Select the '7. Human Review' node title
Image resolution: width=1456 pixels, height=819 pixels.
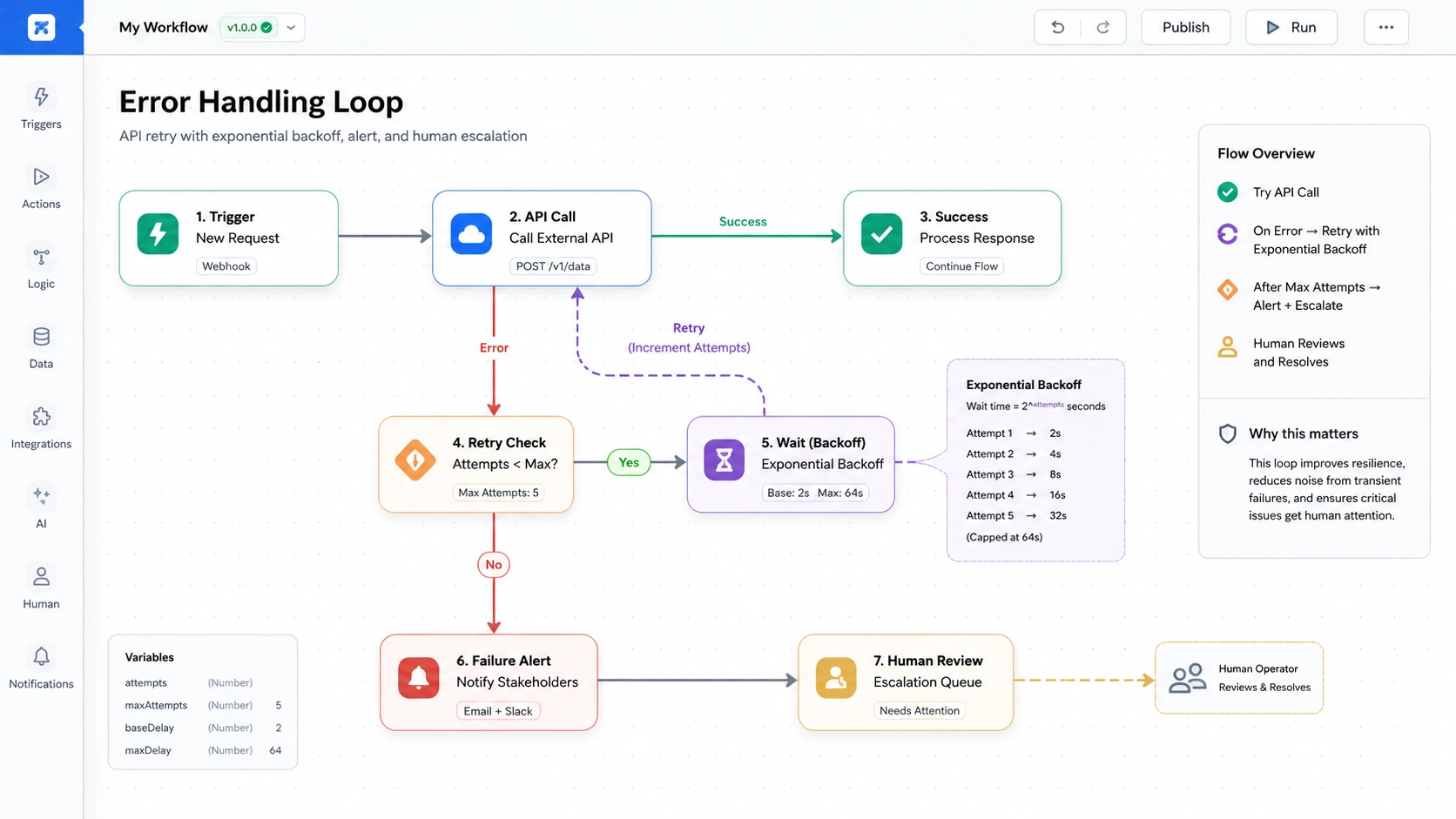tap(927, 661)
